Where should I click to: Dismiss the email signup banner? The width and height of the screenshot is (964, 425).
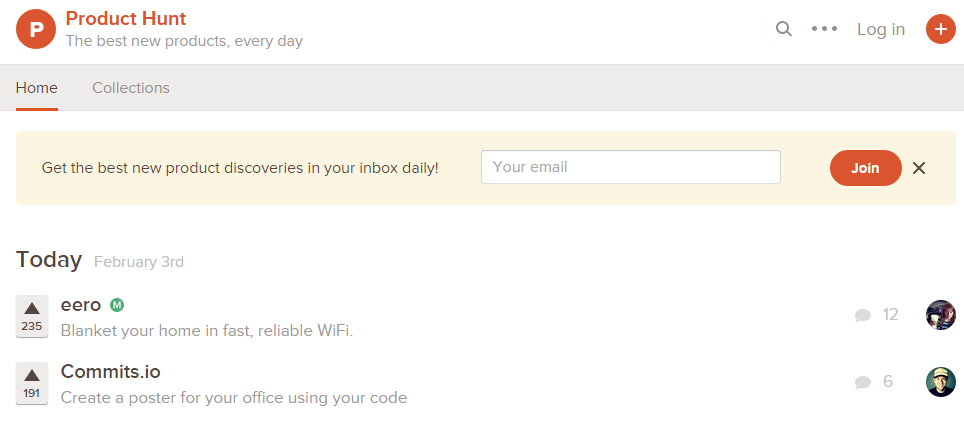[919, 168]
